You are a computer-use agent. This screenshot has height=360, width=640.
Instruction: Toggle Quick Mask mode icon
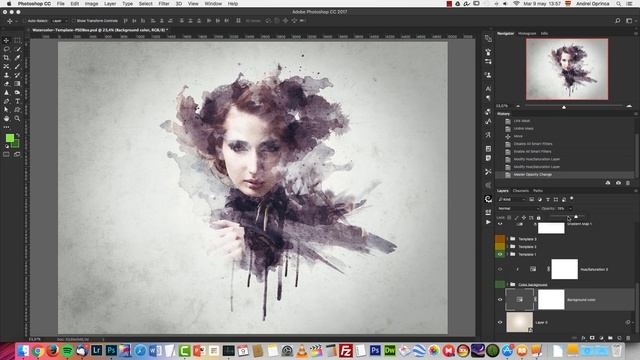point(7,154)
